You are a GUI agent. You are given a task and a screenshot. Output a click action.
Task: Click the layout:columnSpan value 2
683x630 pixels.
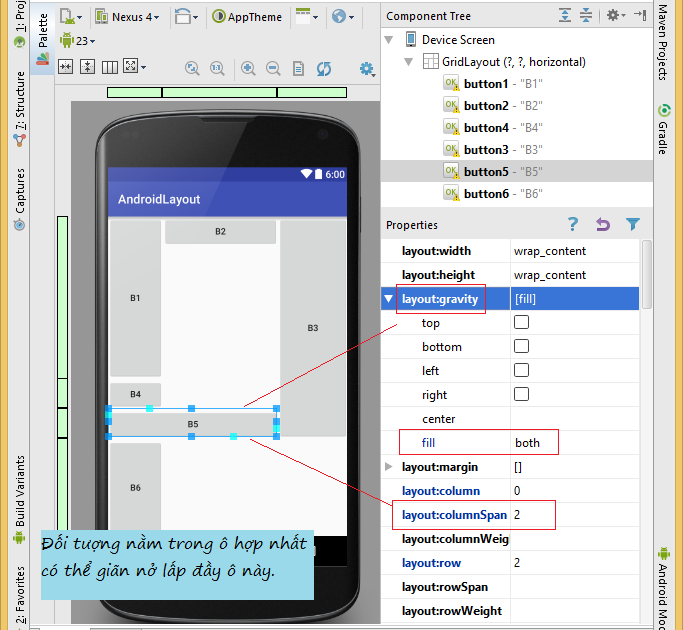pyautogui.click(x=517, y=515)
